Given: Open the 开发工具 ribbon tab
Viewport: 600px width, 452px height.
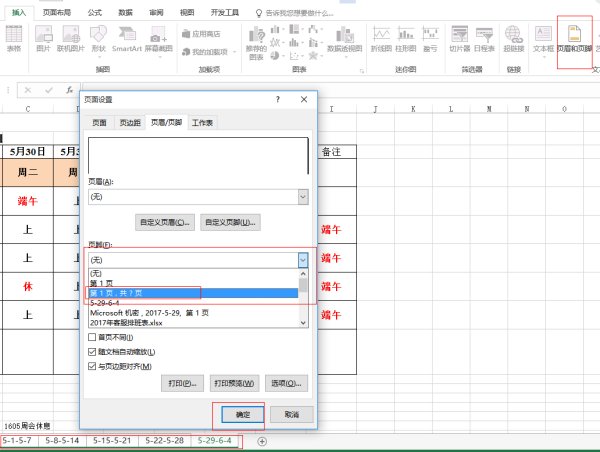Looking at the screenshot, I should point(225,13).
